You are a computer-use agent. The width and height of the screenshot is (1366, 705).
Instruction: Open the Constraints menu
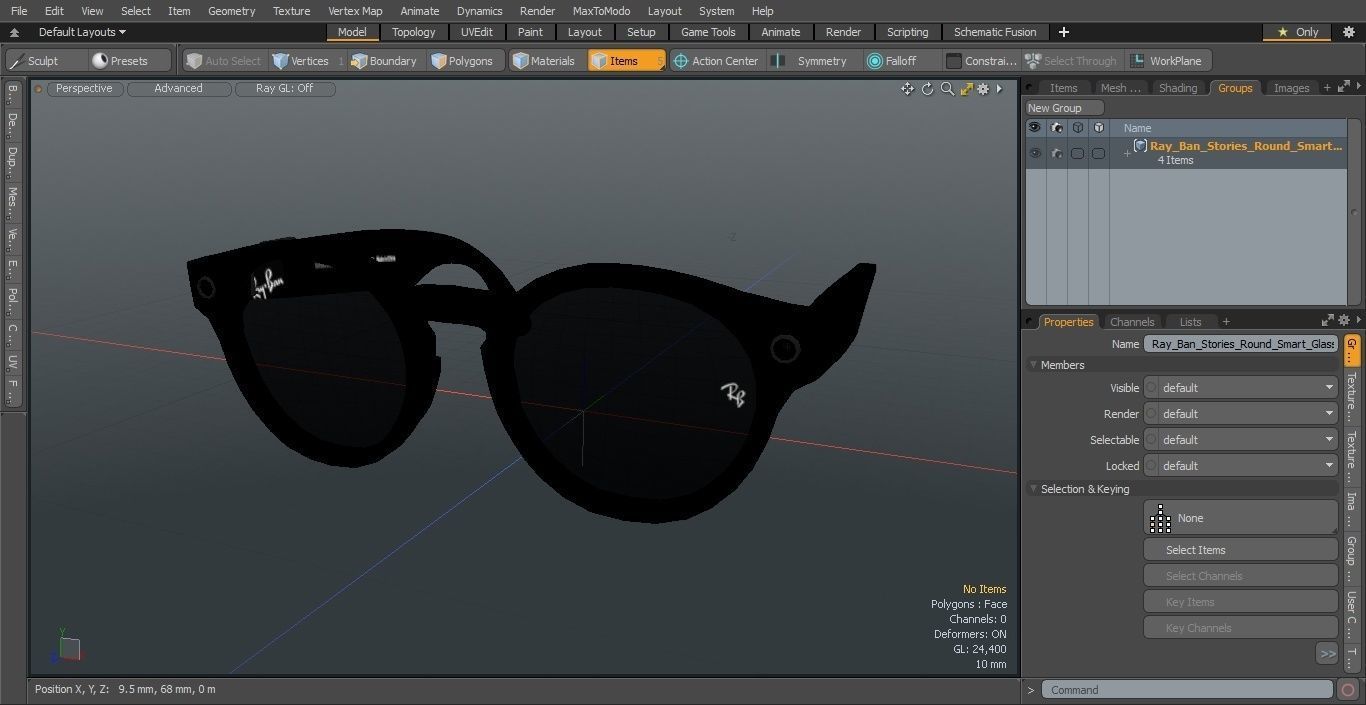click(982, 61)
